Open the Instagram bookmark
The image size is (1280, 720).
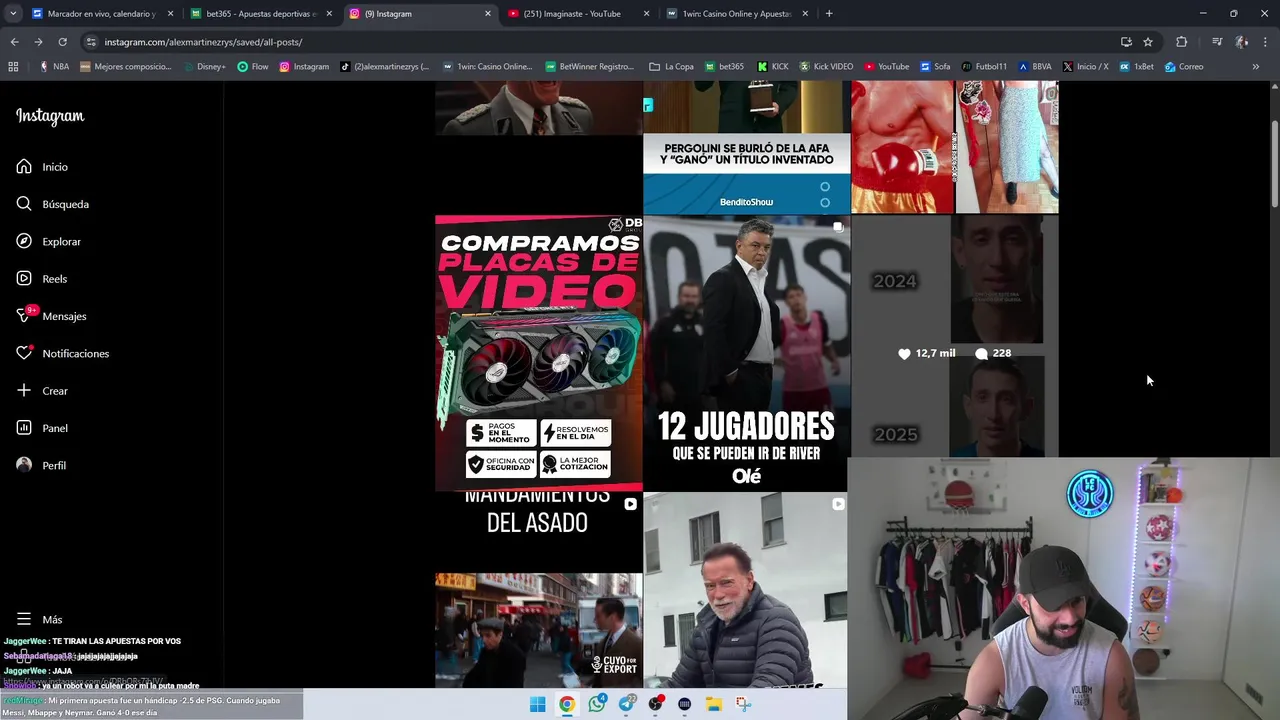(304, 67)
